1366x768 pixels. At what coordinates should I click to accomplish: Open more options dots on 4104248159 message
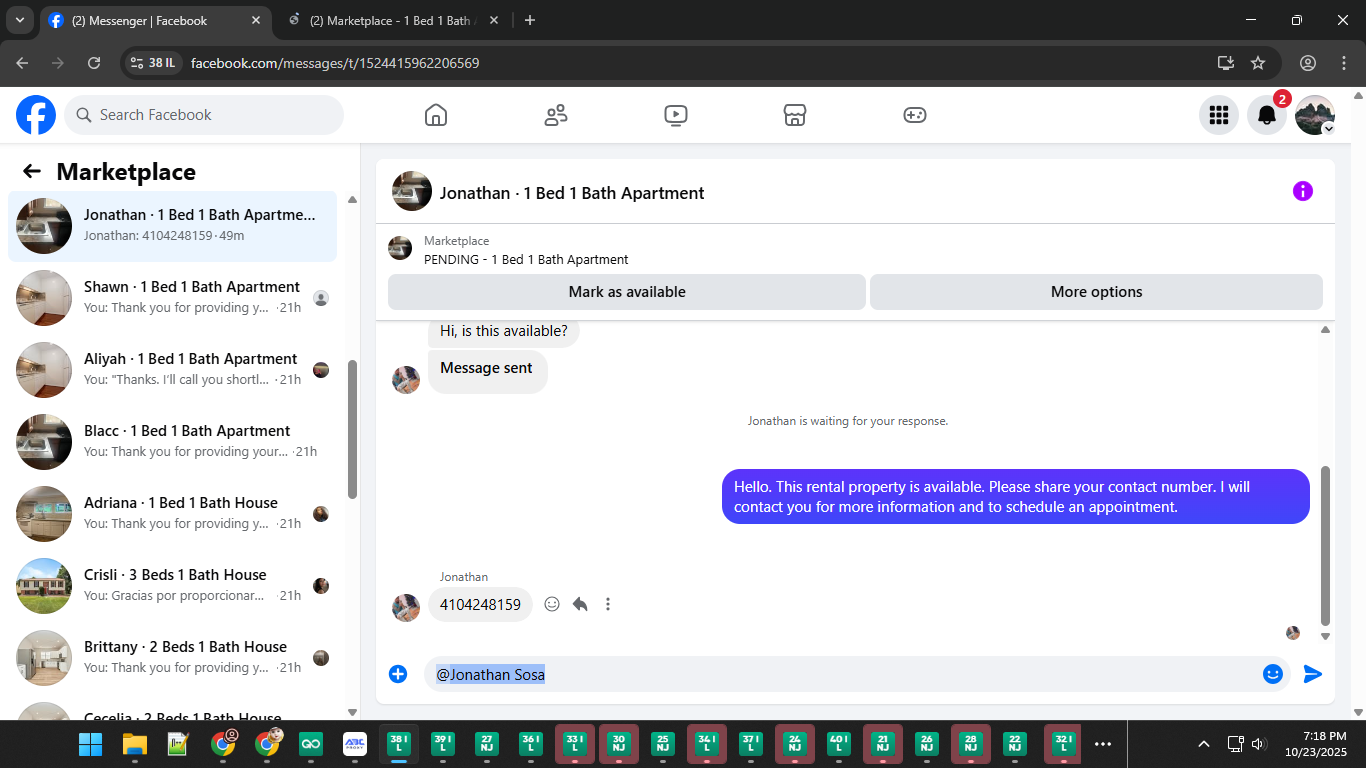tap(608, 604)
